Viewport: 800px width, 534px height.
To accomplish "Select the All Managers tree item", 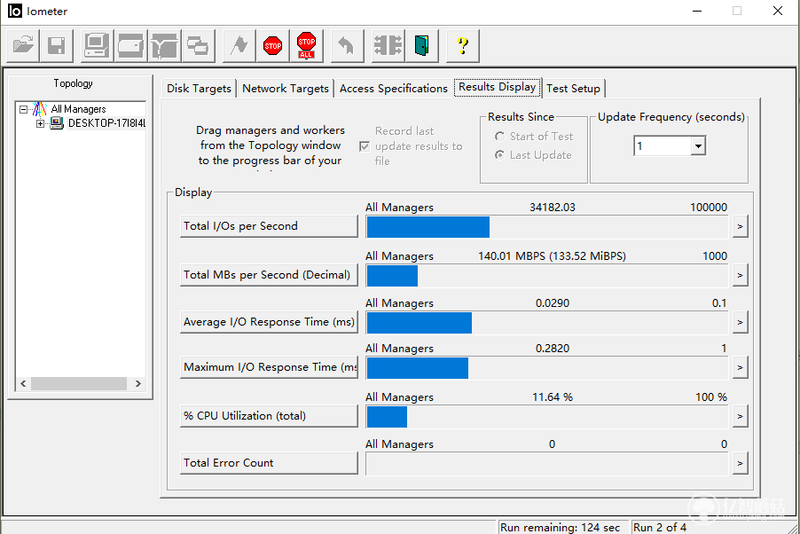I will click(x=78, y=109).
